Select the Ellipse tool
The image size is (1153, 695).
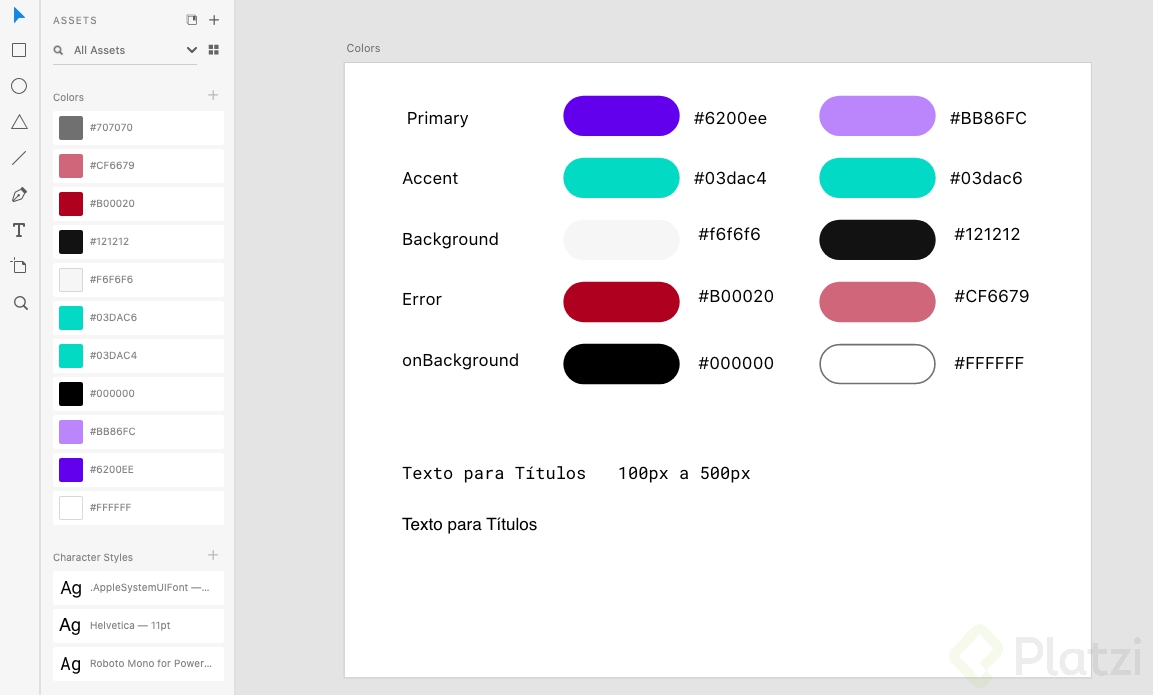(18, 85)
